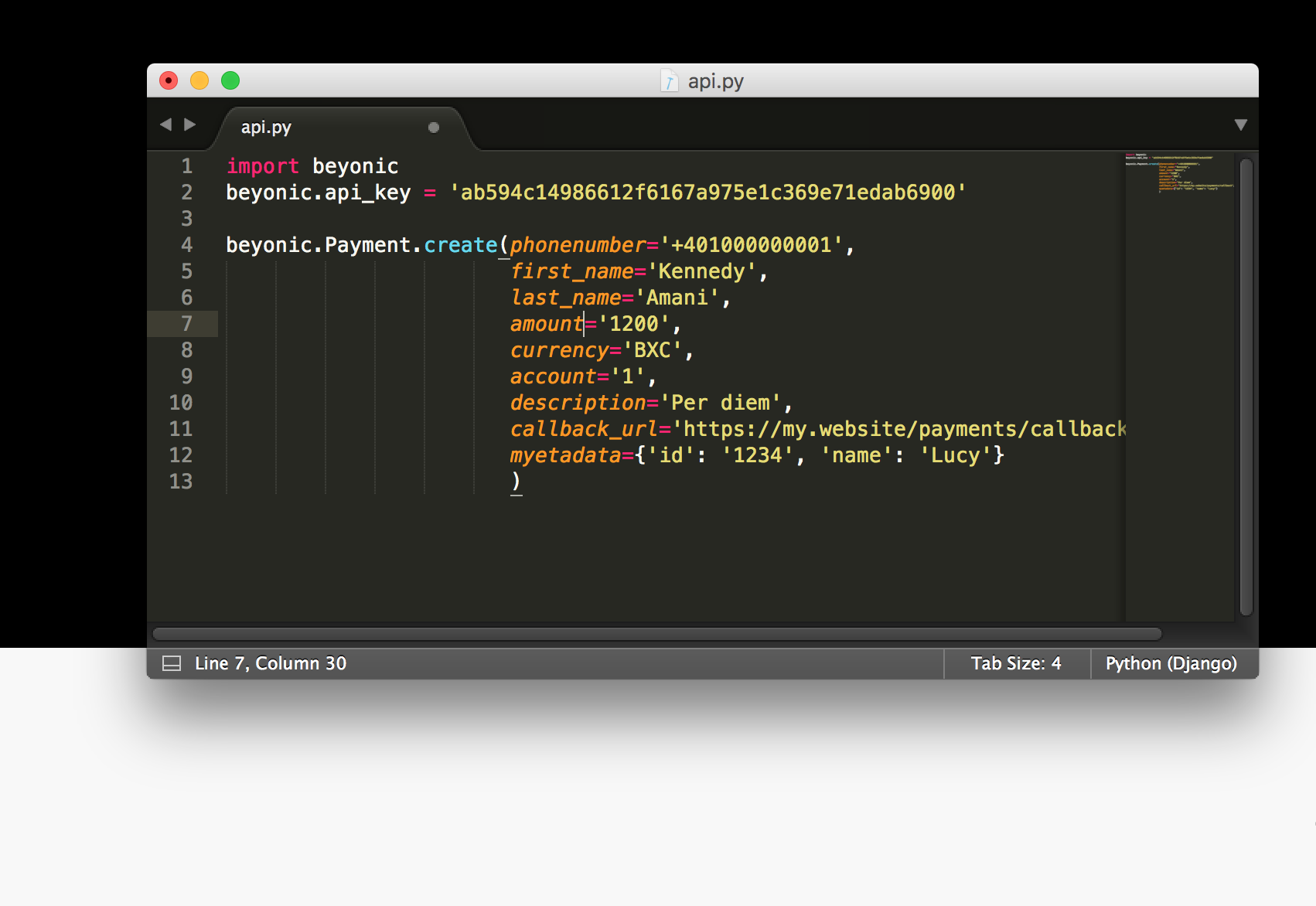
Task: Click the 'description' parameter
Action: pos(578,403)
